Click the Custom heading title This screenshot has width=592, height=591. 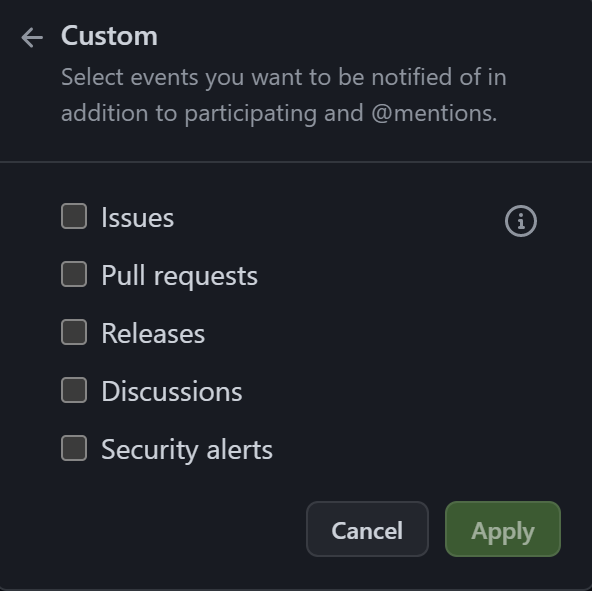coord(109,36)
